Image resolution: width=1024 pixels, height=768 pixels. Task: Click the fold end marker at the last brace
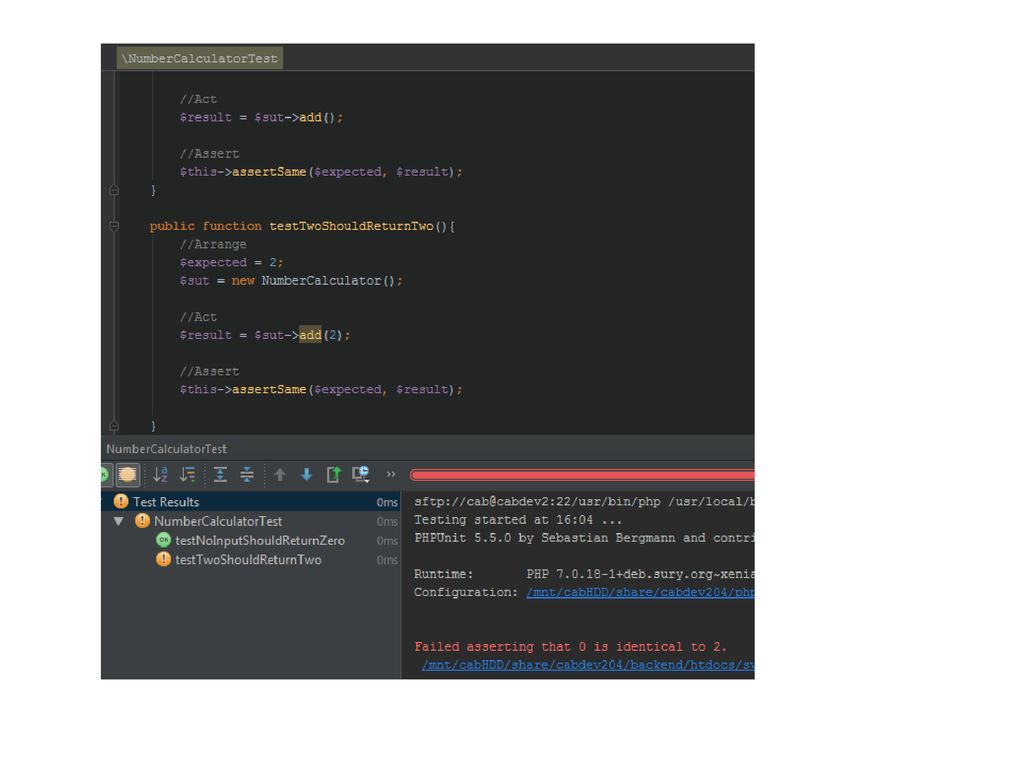click(114, 426)
